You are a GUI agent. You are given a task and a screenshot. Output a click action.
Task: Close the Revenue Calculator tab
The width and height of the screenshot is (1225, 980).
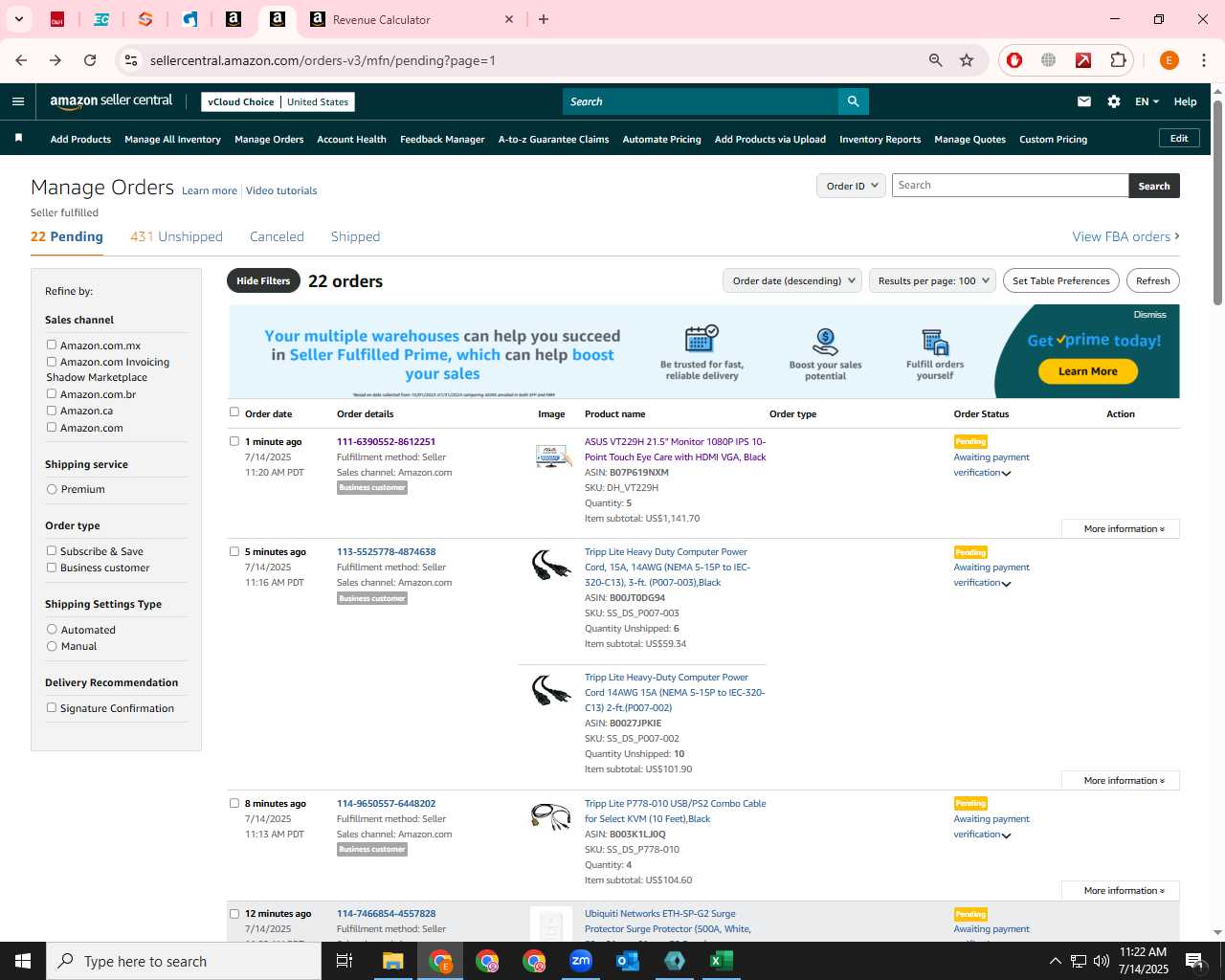509,19
